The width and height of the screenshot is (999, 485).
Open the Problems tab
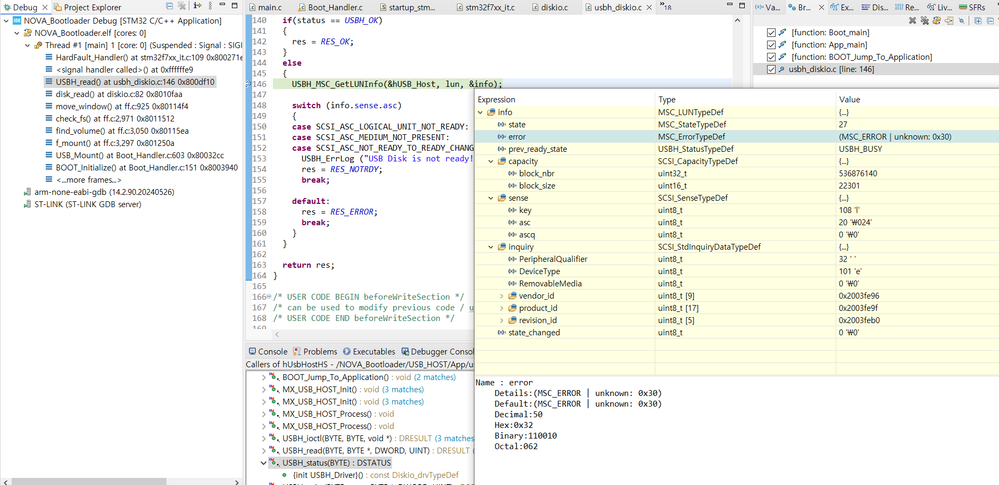point(320,351)
